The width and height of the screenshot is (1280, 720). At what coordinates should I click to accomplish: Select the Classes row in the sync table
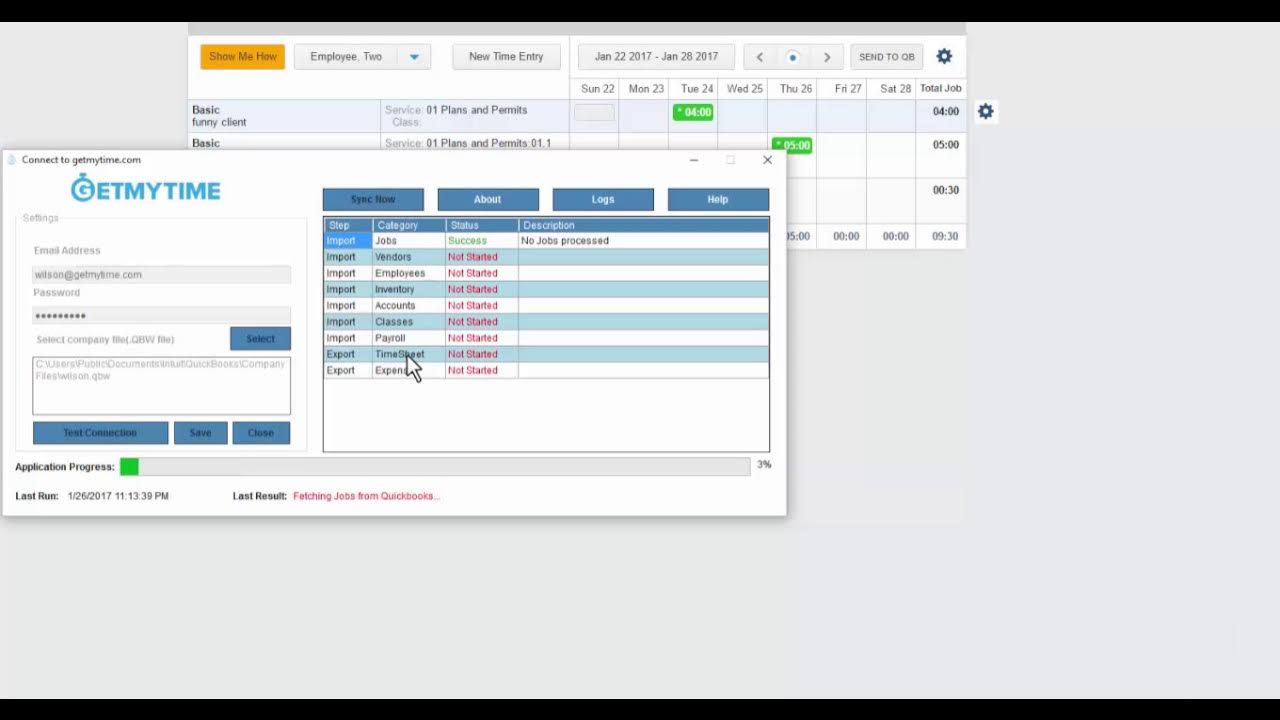point(546,322)
